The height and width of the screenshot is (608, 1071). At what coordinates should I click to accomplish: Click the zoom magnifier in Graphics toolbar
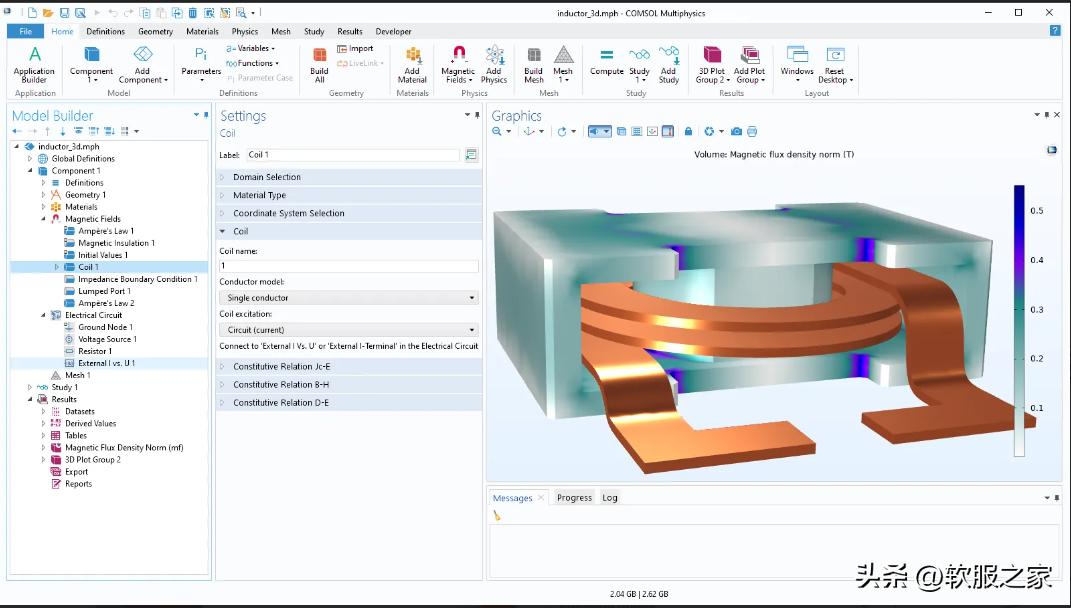click(x=497, y=131)
